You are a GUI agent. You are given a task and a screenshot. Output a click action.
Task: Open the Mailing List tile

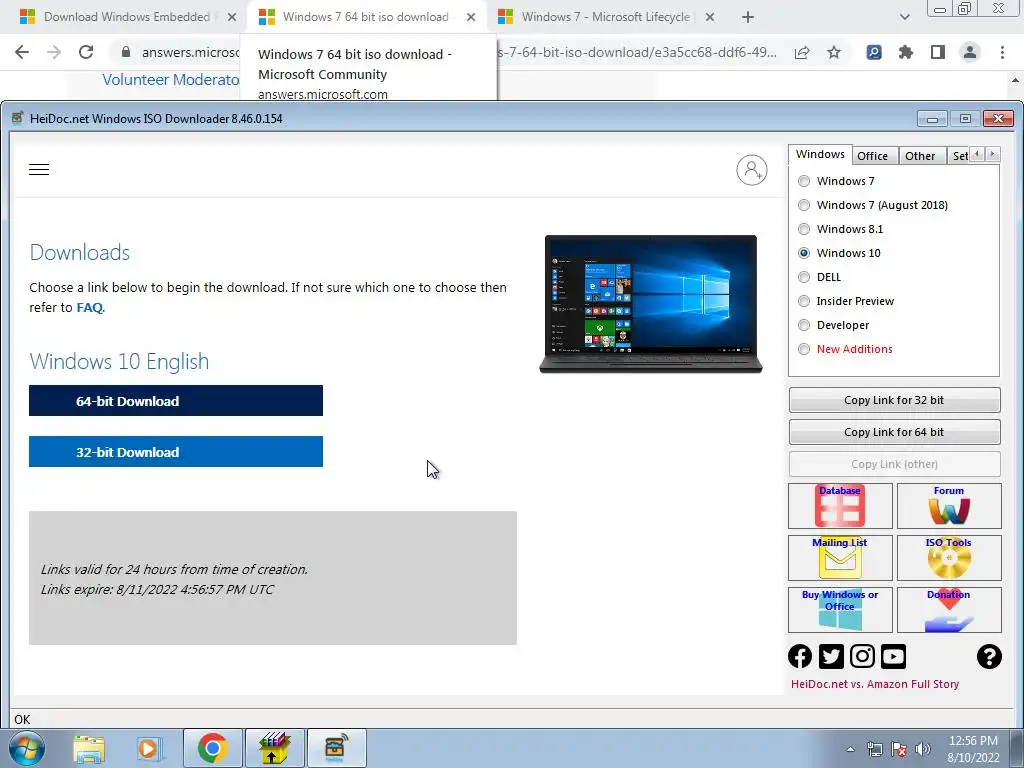(x=840, y=558)
